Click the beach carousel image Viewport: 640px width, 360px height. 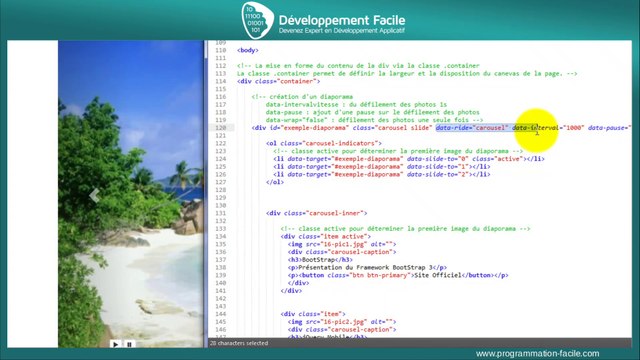coord(131,194)
